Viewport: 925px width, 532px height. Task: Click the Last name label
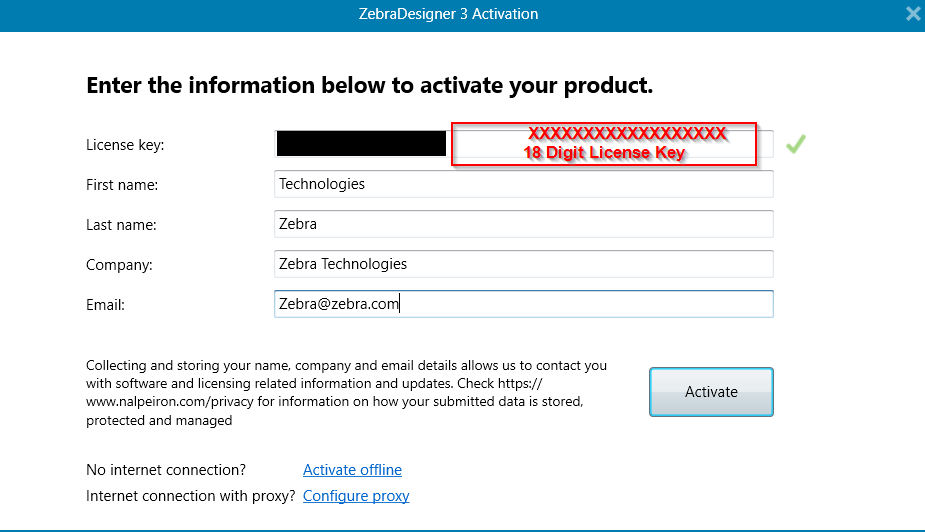(122, 225)
